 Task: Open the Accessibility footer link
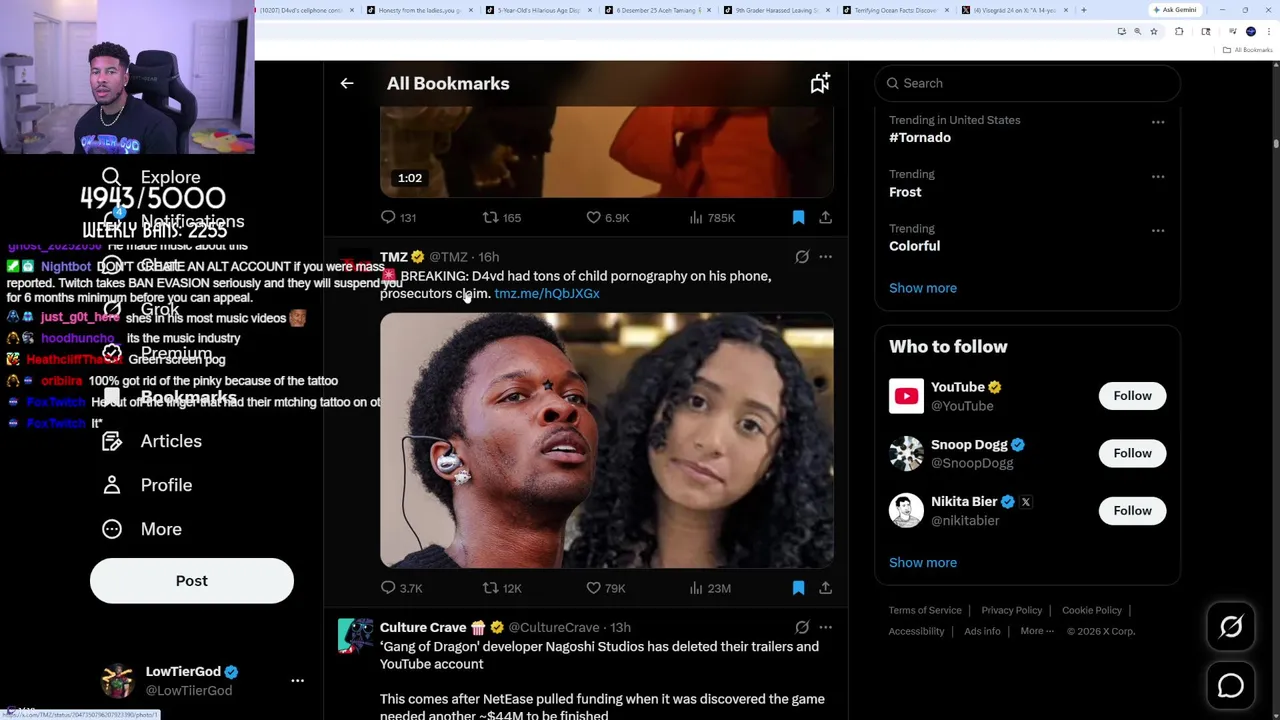[x=916, y=632]
